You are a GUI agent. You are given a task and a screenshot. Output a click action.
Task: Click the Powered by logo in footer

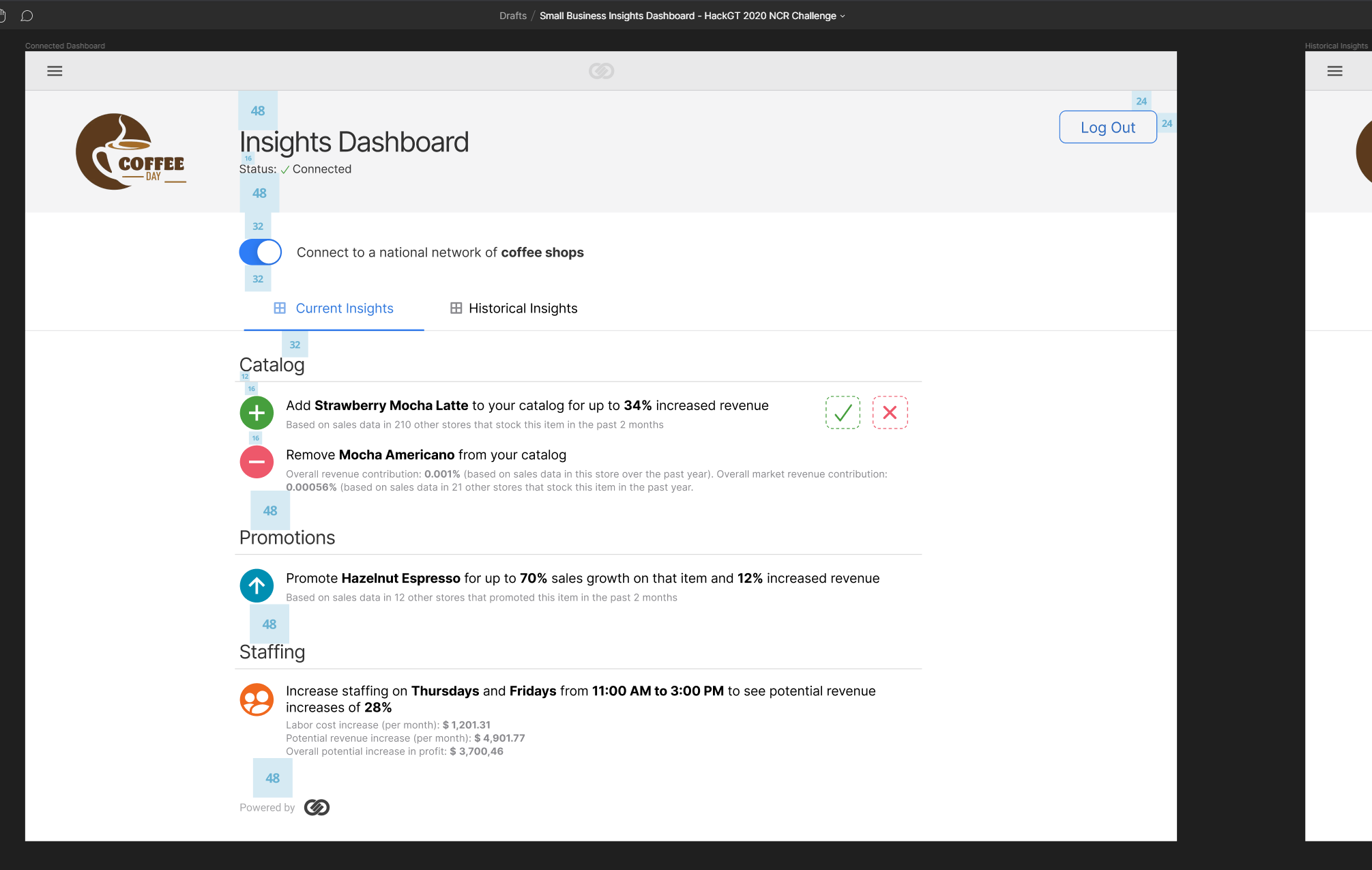317,808
